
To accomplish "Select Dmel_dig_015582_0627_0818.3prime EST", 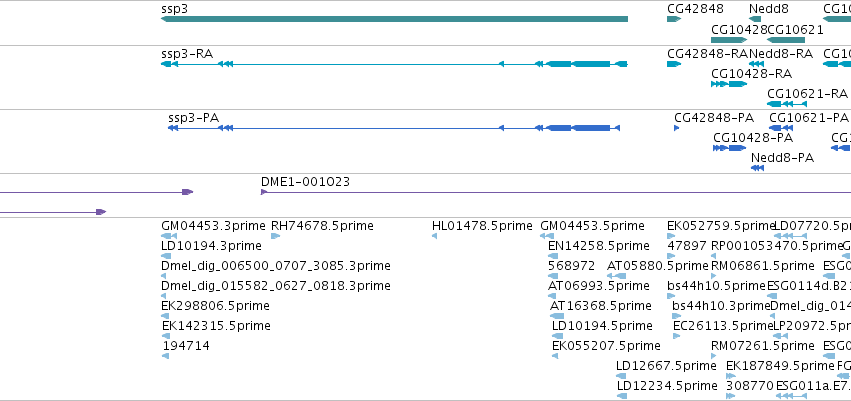I will click(276, 285).
